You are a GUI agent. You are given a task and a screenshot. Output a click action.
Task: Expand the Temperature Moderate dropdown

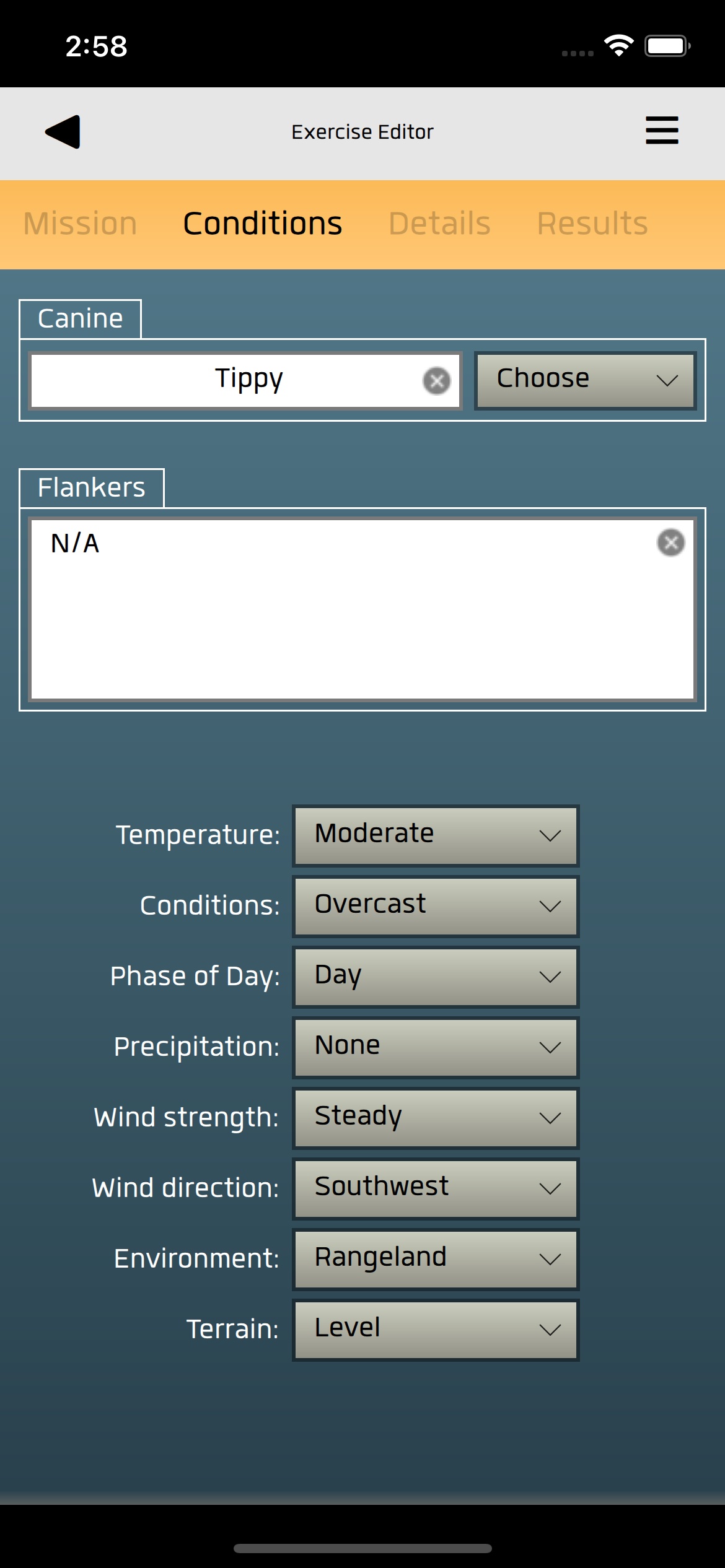pyautogui.click(x=436, y=835)
